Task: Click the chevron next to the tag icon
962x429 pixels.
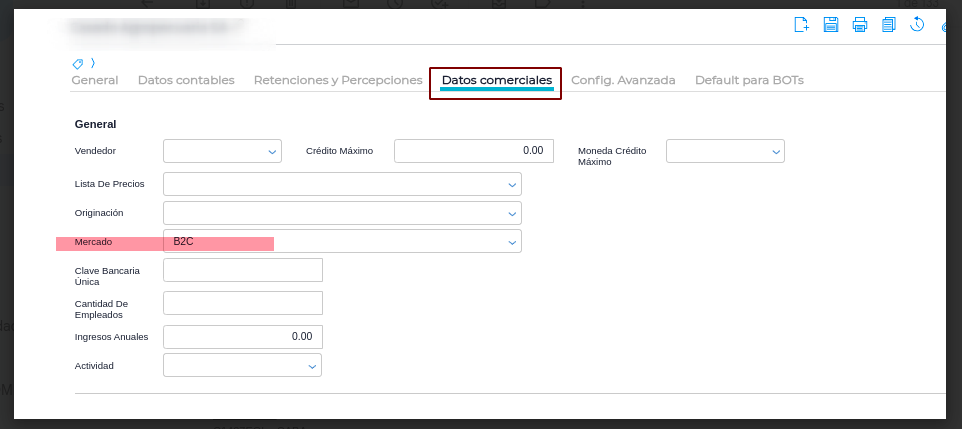Action: pyautogui.click(x=93, y=63)
